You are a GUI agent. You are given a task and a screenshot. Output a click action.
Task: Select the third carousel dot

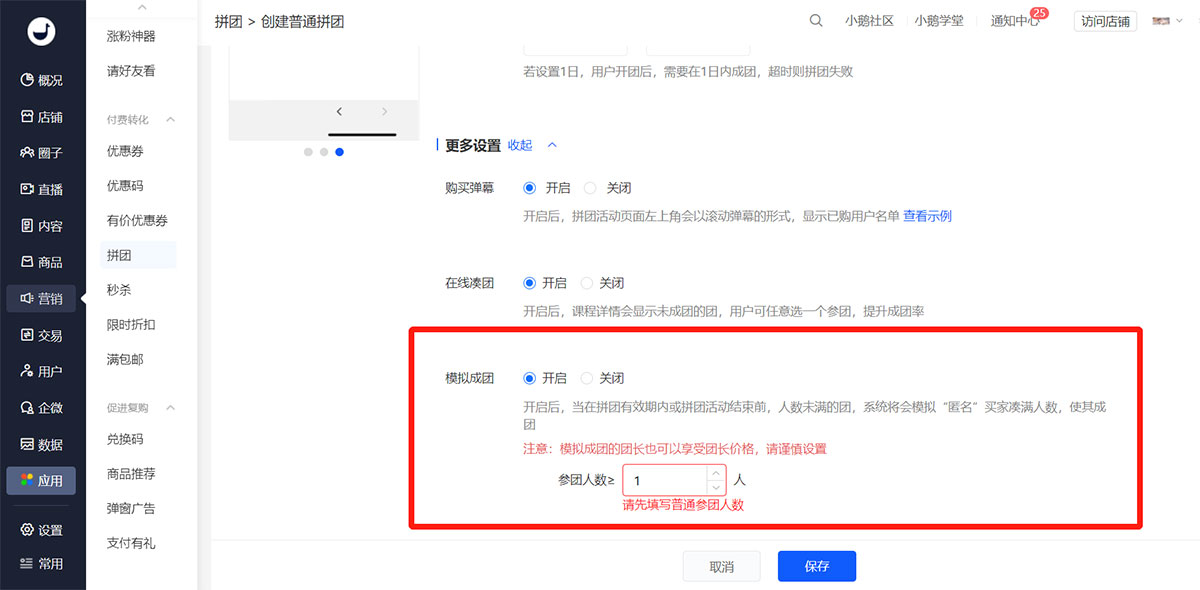coord(339,152)
